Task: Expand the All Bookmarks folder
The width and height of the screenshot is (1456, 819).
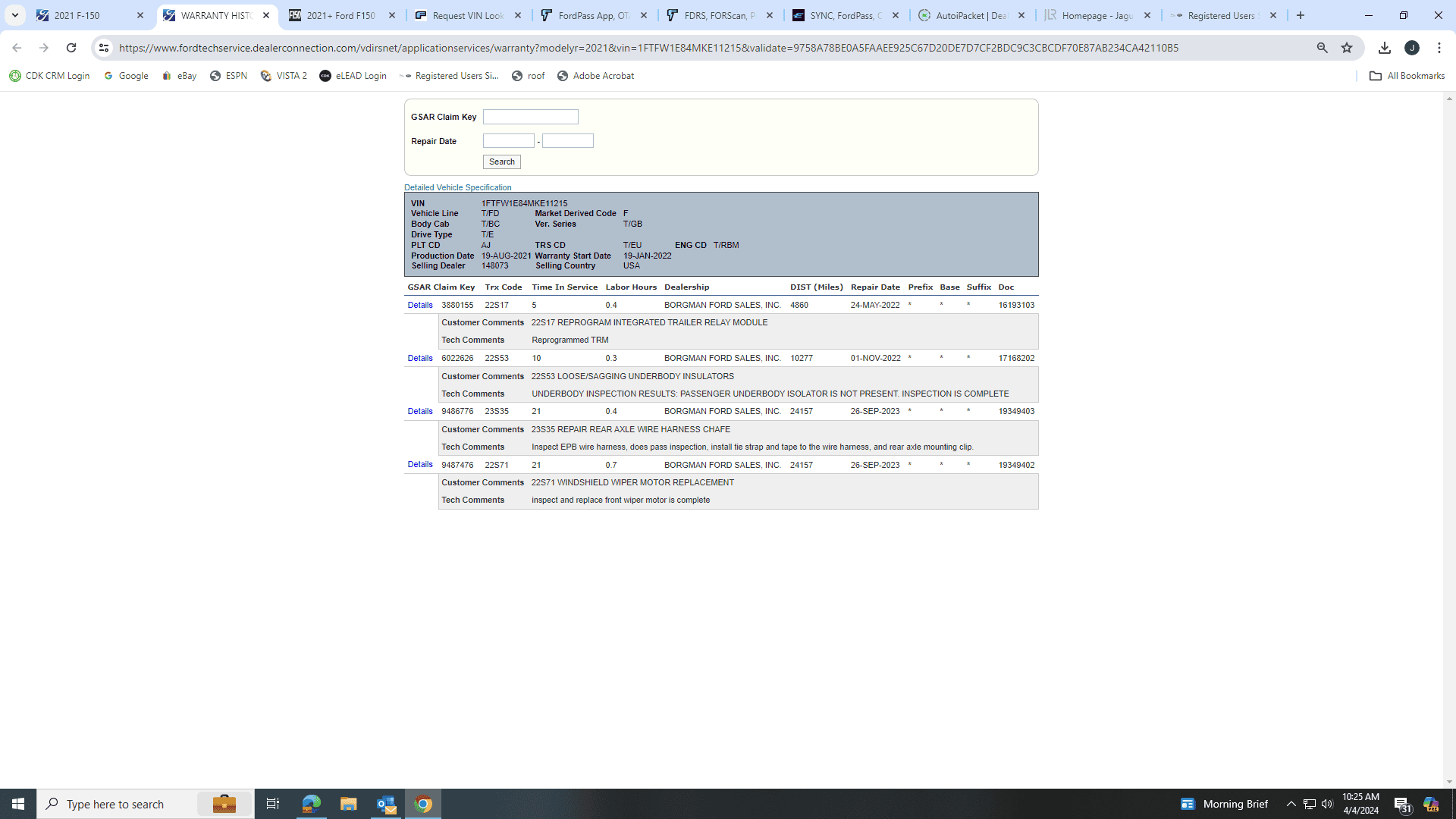Action: pyautogui.click(x=1407, y=75)
